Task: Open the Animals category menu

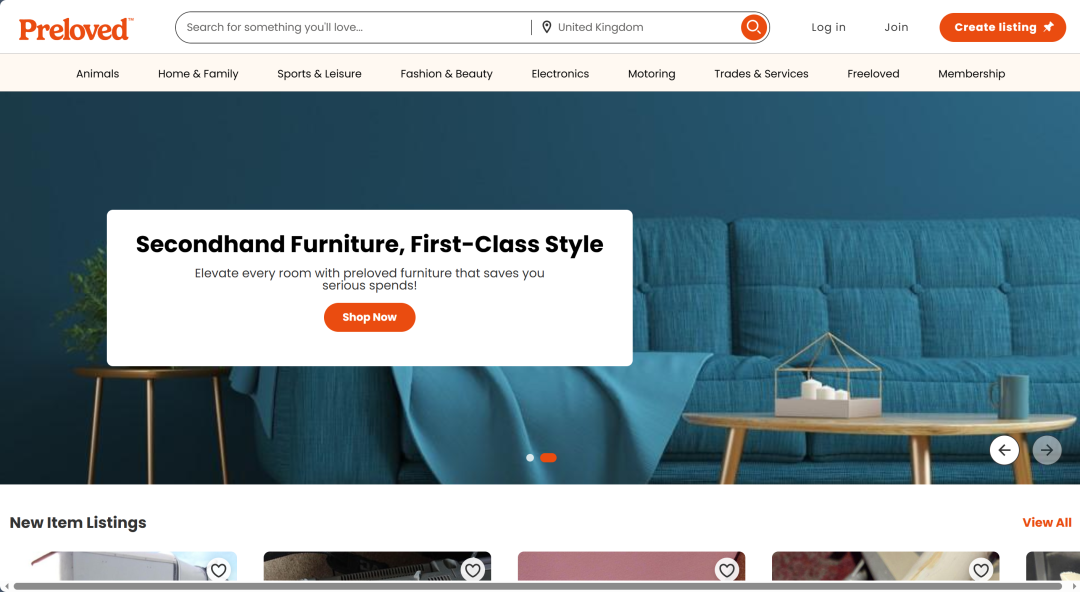Action: [x=98, y=74]
